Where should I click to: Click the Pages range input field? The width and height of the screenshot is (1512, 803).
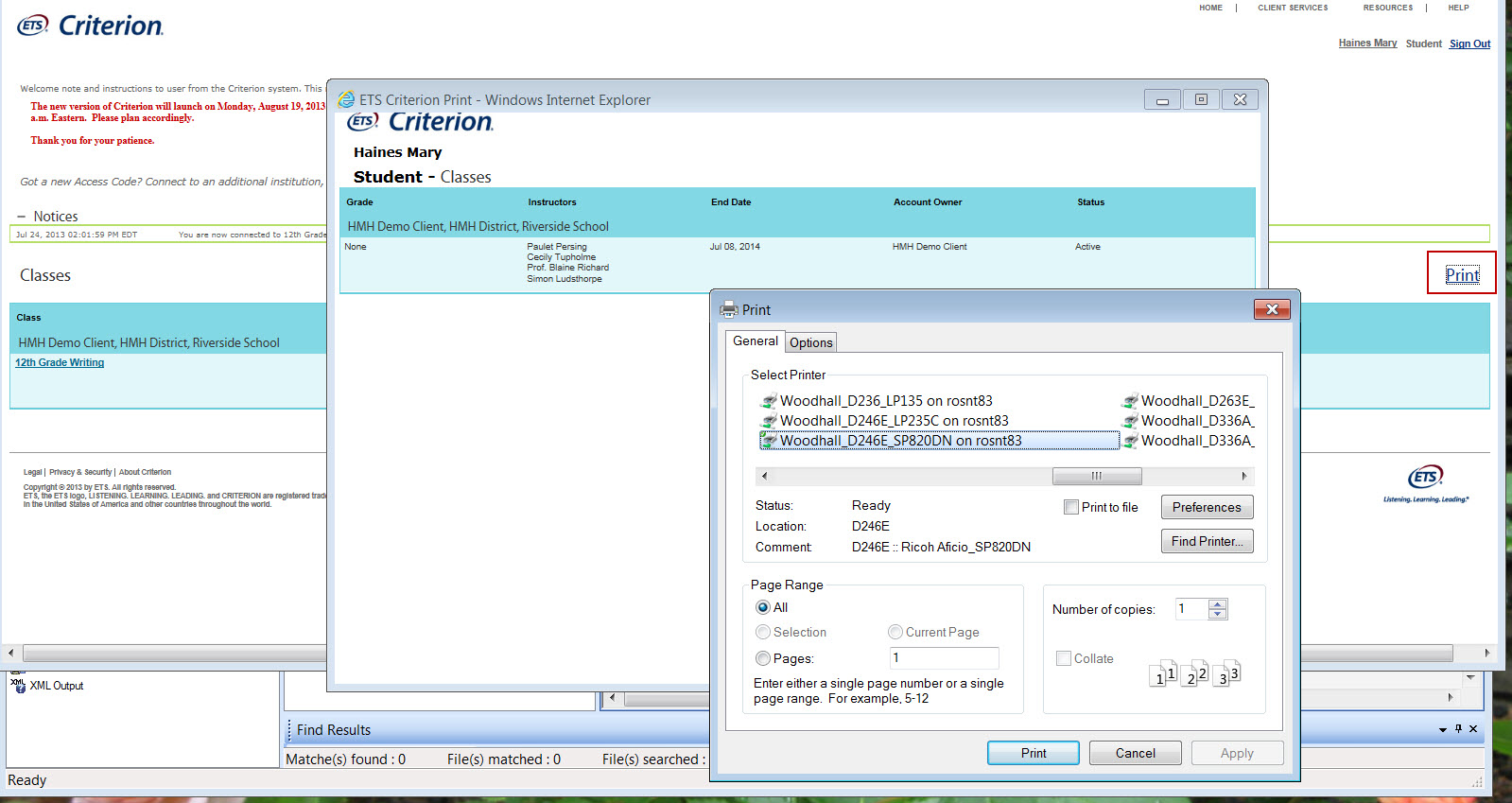point(944,658)
